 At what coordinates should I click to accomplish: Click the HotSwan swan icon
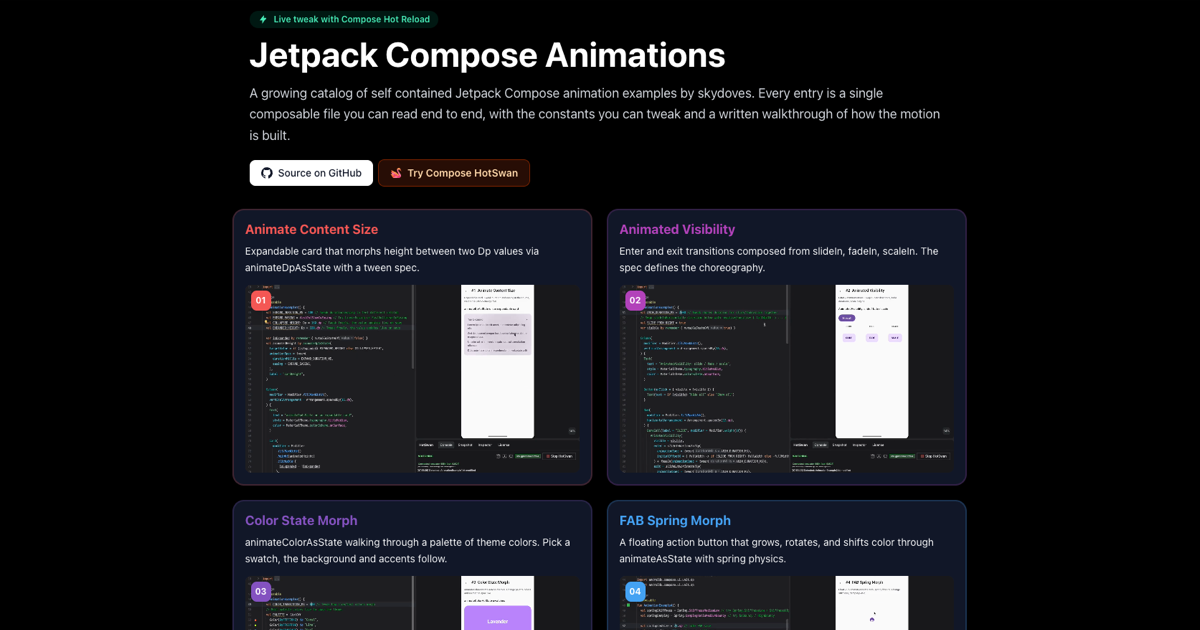pos(396,173)
